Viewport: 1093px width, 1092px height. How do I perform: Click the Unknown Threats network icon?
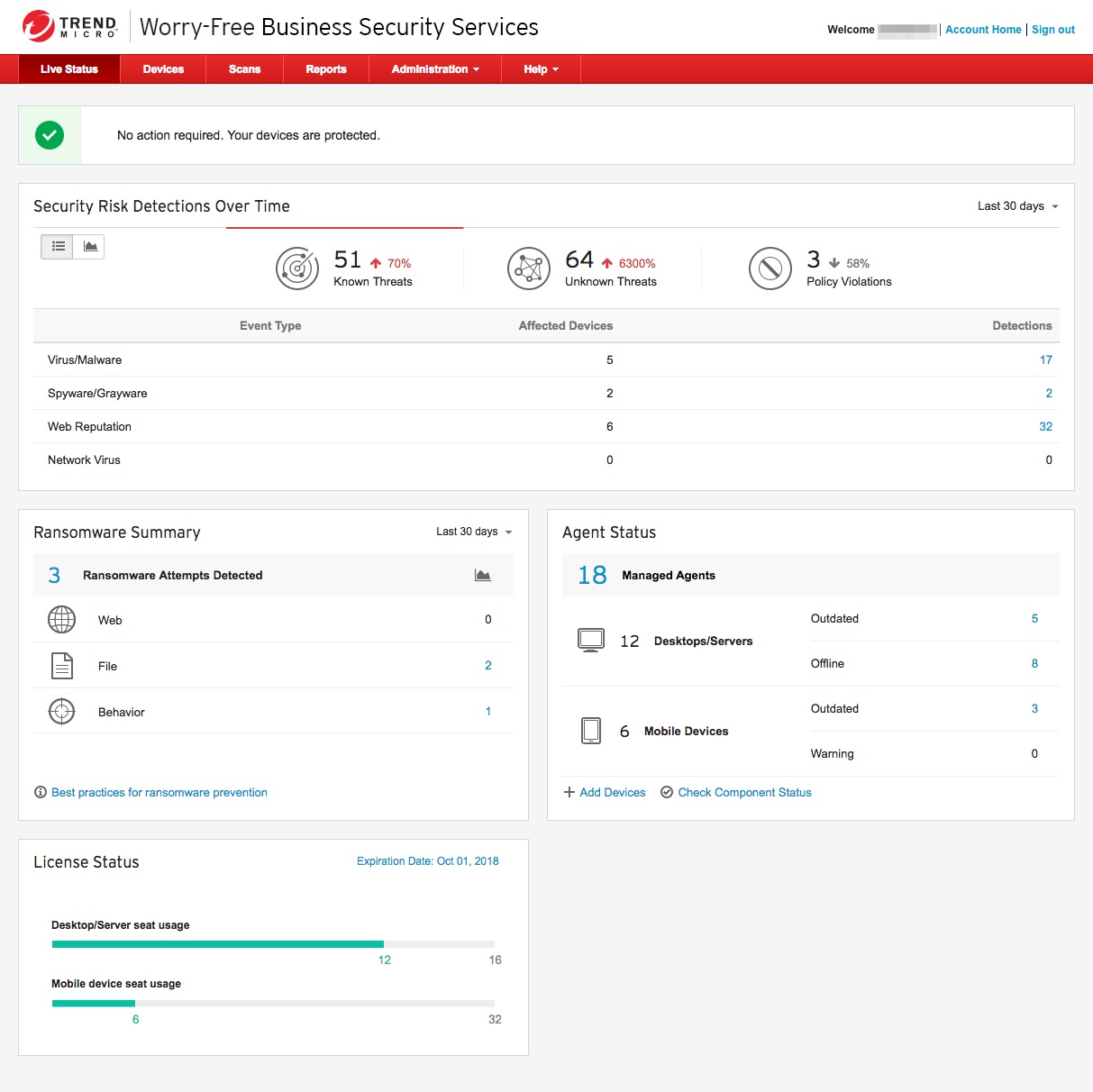click(x=529, y=268)
